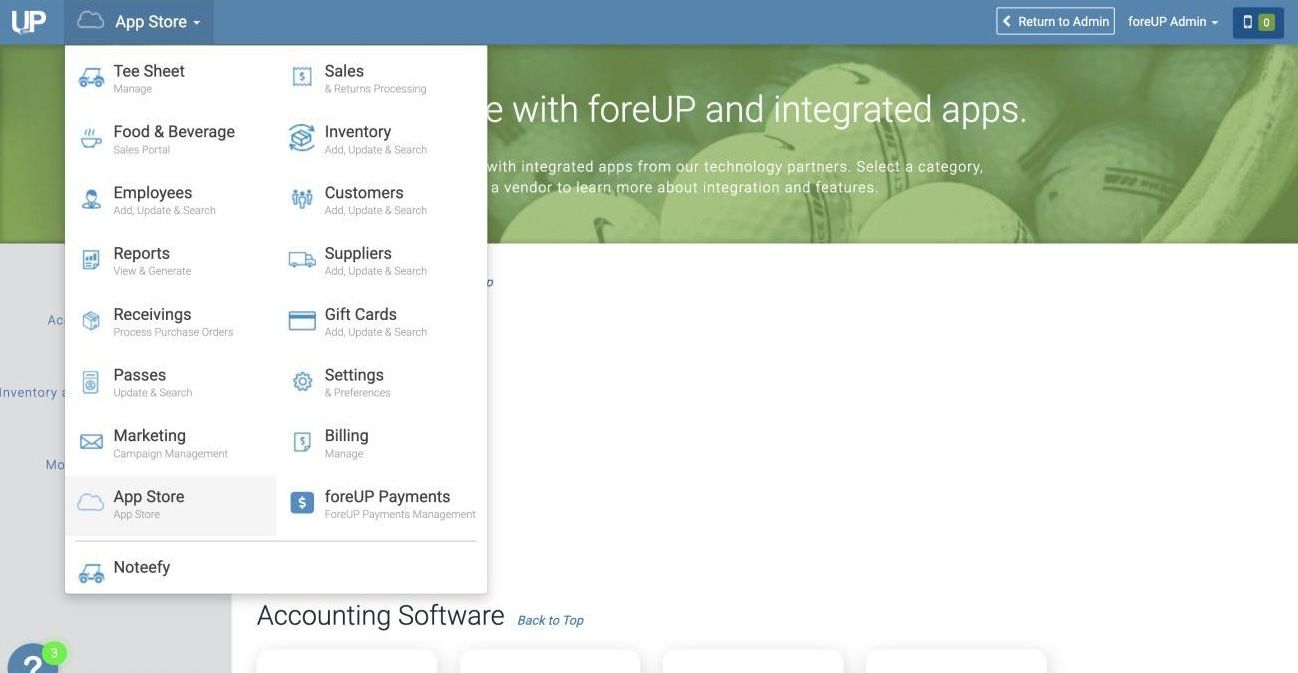Click the mobile device counter button
Screen dimensions: 1298x673
pos(1258,22)
